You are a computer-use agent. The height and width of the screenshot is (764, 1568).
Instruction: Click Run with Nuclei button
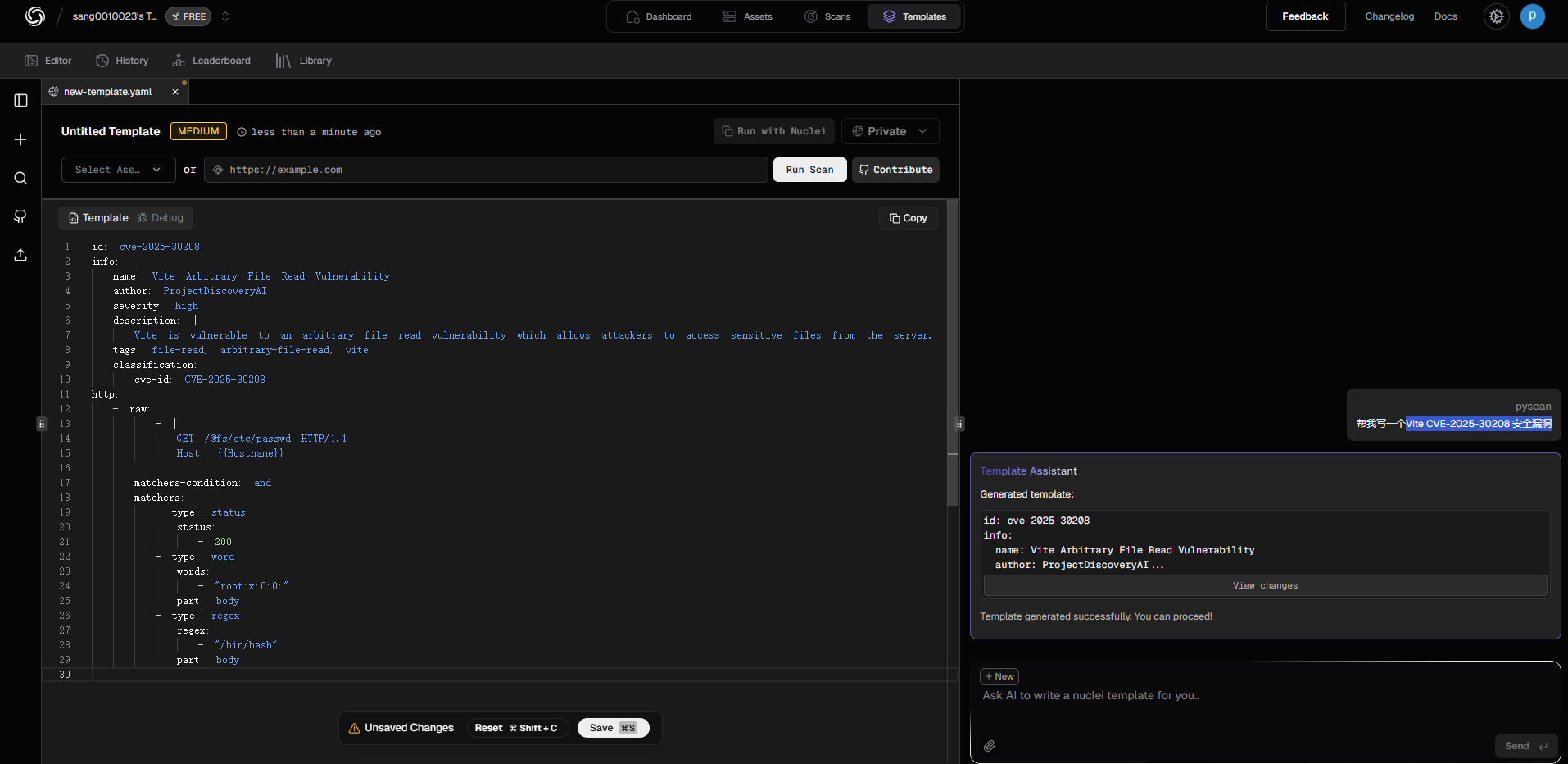click(774, 131)
